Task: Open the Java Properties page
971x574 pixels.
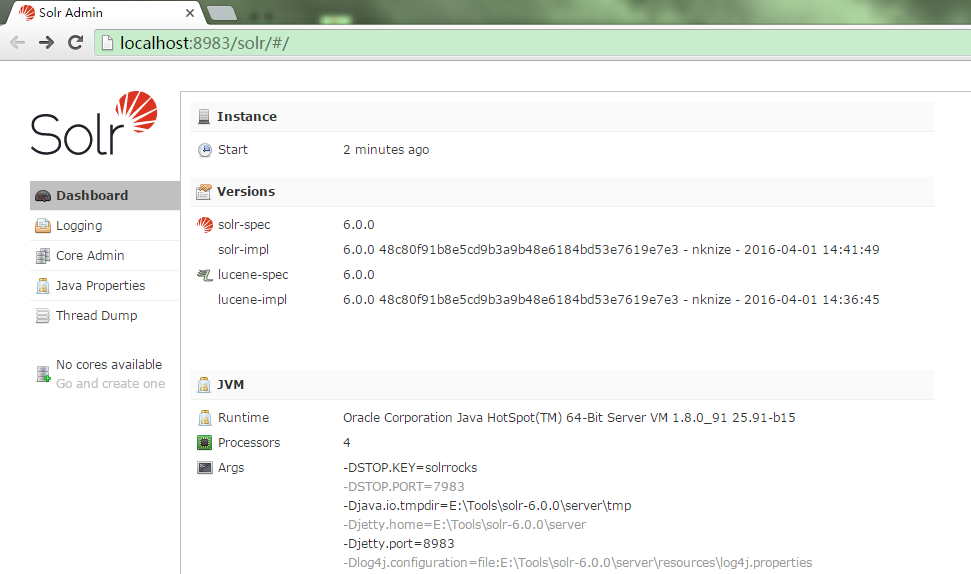Action: [x=105, y=285]
